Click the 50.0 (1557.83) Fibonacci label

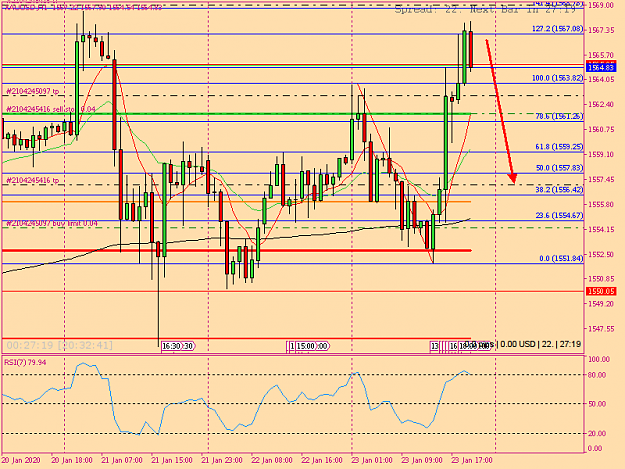(x=559, y=168)
